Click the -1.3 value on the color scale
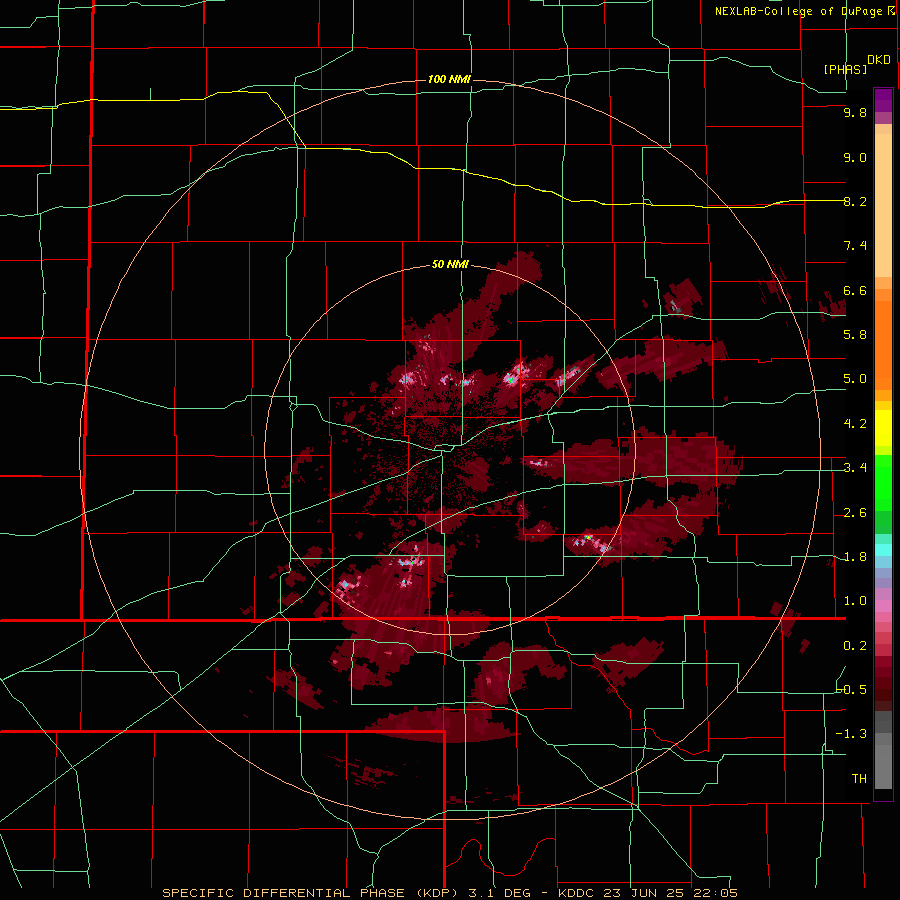 pos(852,734)
